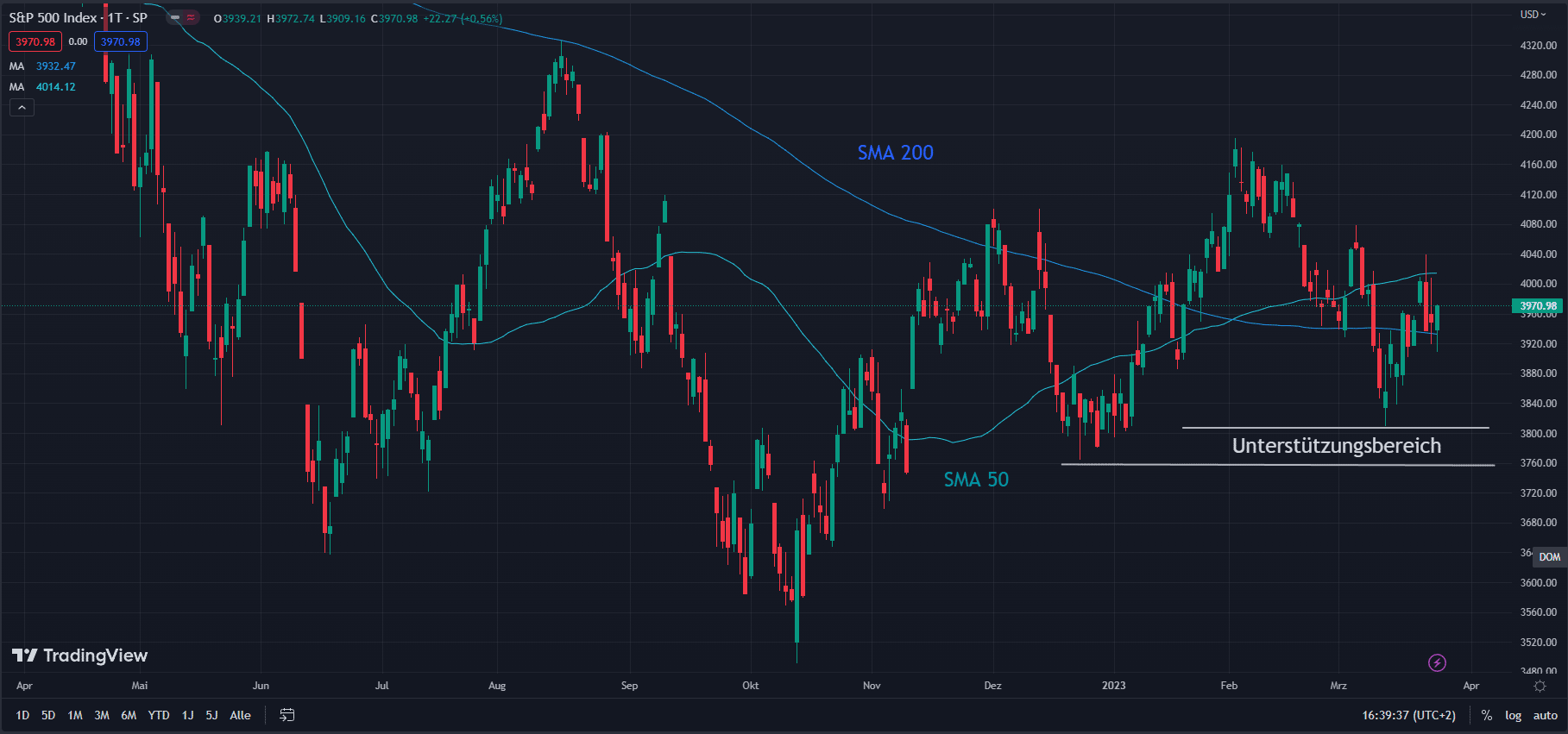1568x734 pixels.
Task: Click the red approximate-data icon in header
Action: [191, 17]
